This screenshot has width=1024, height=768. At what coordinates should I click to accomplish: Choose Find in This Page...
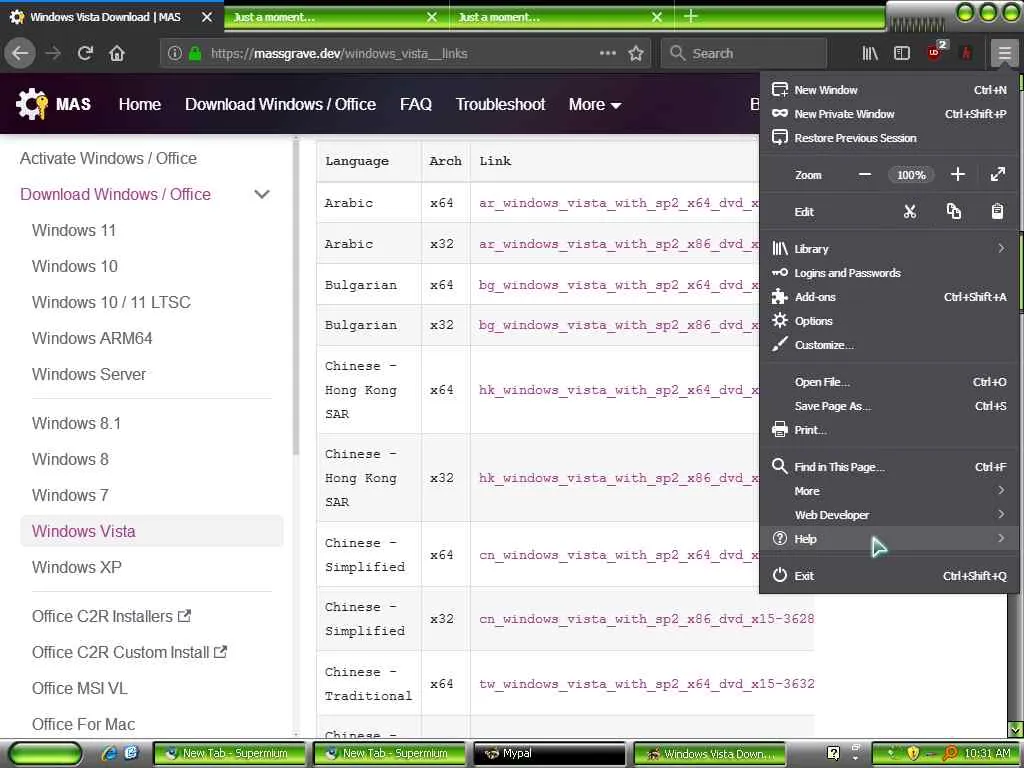[x=889, y=467]
